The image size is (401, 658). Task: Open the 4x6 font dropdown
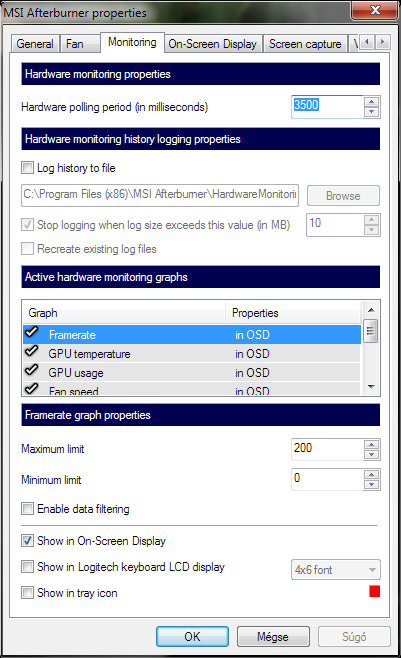click(336, 570)
